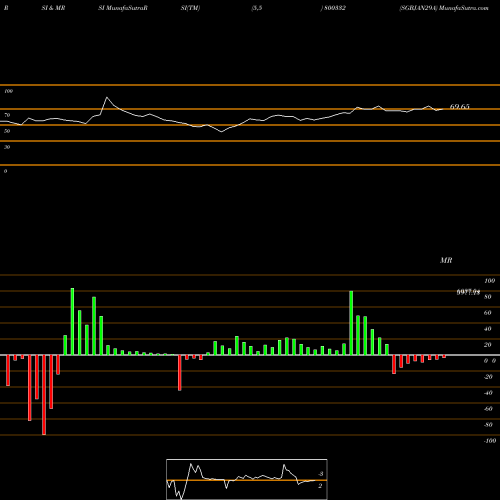Click the peak of the white RSI line

click(107, 97)
